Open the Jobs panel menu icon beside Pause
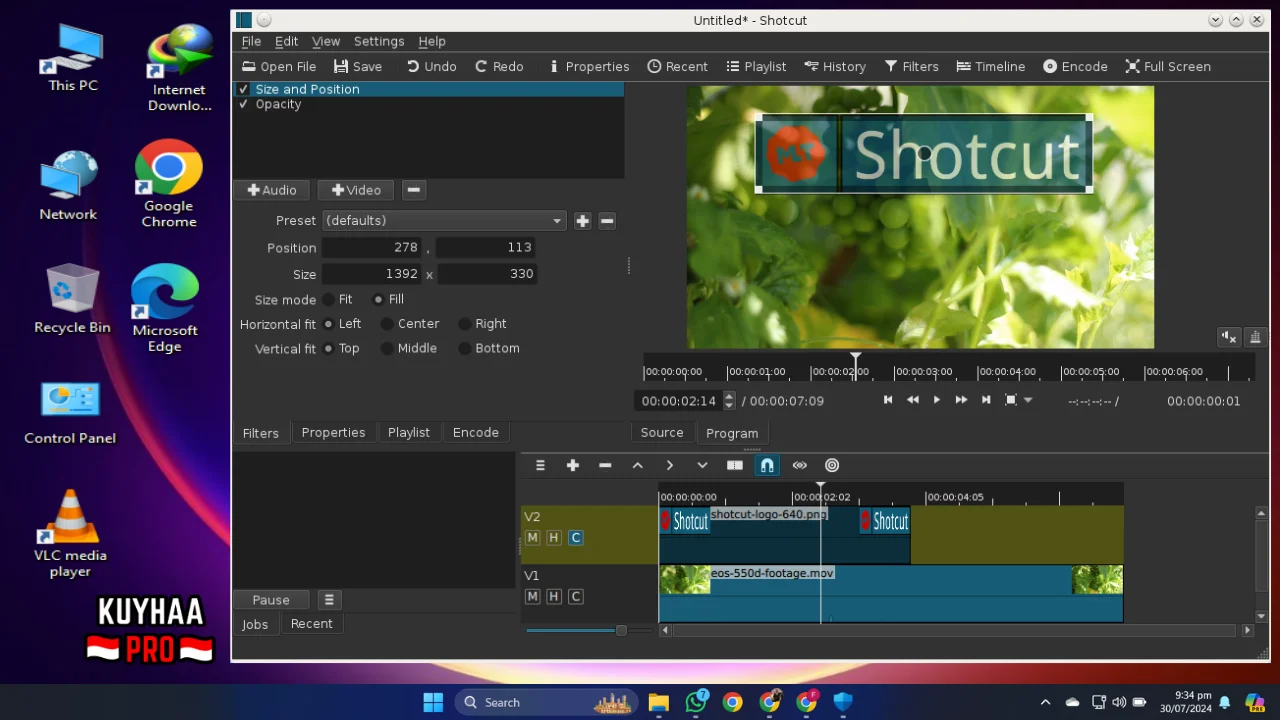This screenshot has height=720, width=1280. [329, 600]
